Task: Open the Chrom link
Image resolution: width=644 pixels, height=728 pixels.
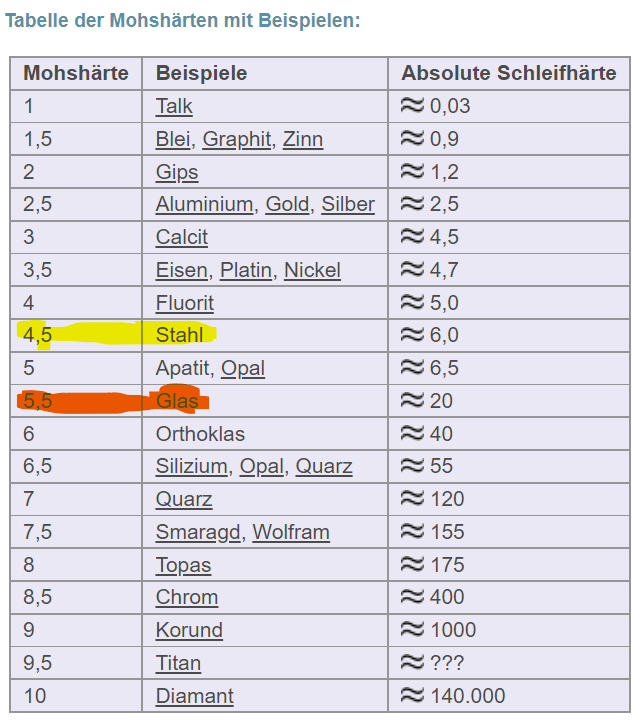Action: click(186, 597)
